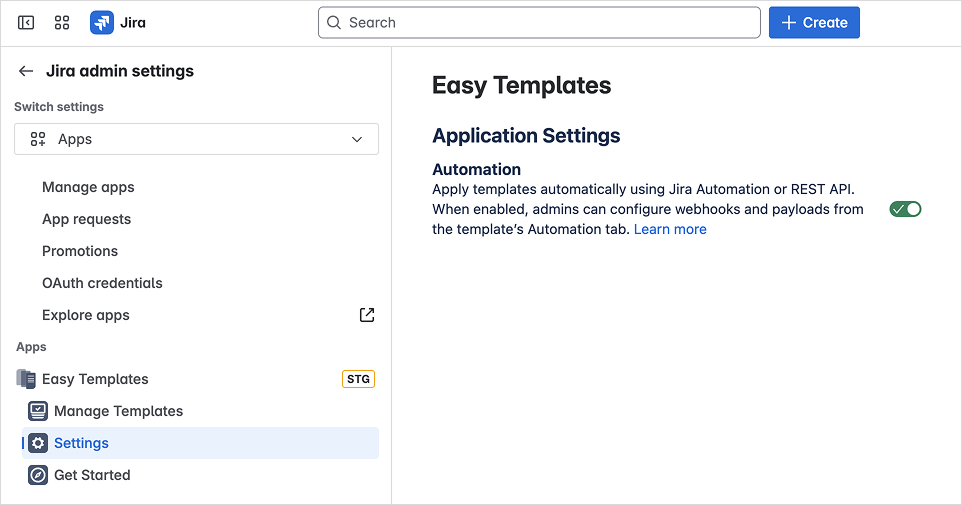Click the STG badge beside Easy Templates
The height and width of the screenshot is (505, 962).
pyautogui.click(x=358, y=379)
